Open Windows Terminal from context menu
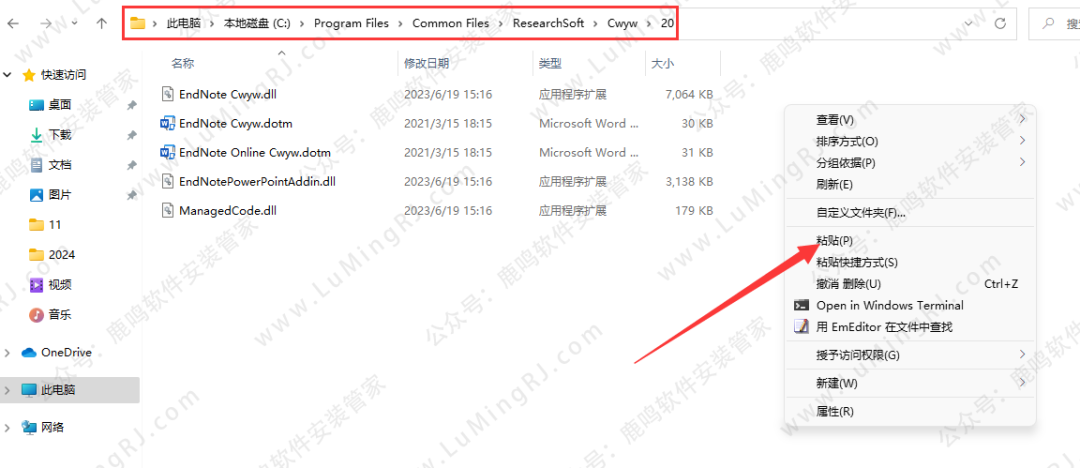The image size is (1080, 468). [889, 306]
